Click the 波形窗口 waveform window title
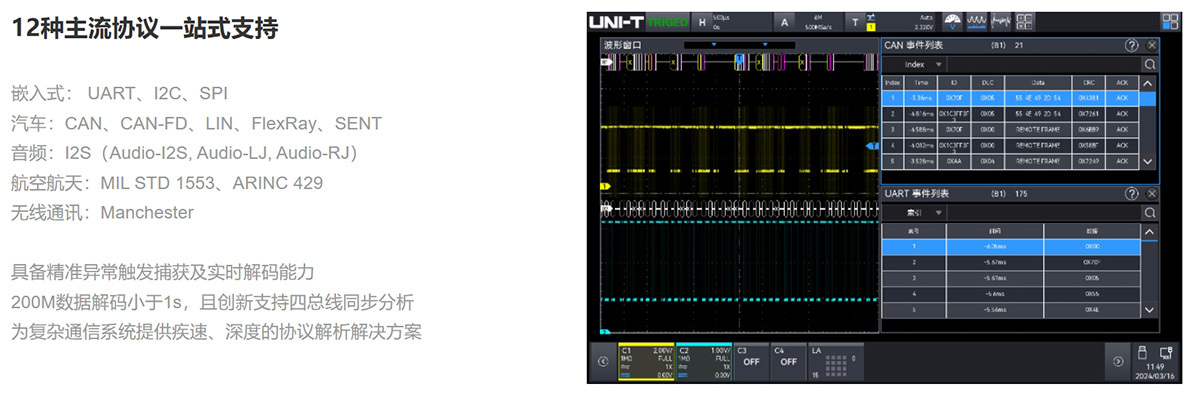This screenshot has width=1200, height=395. 622,45
